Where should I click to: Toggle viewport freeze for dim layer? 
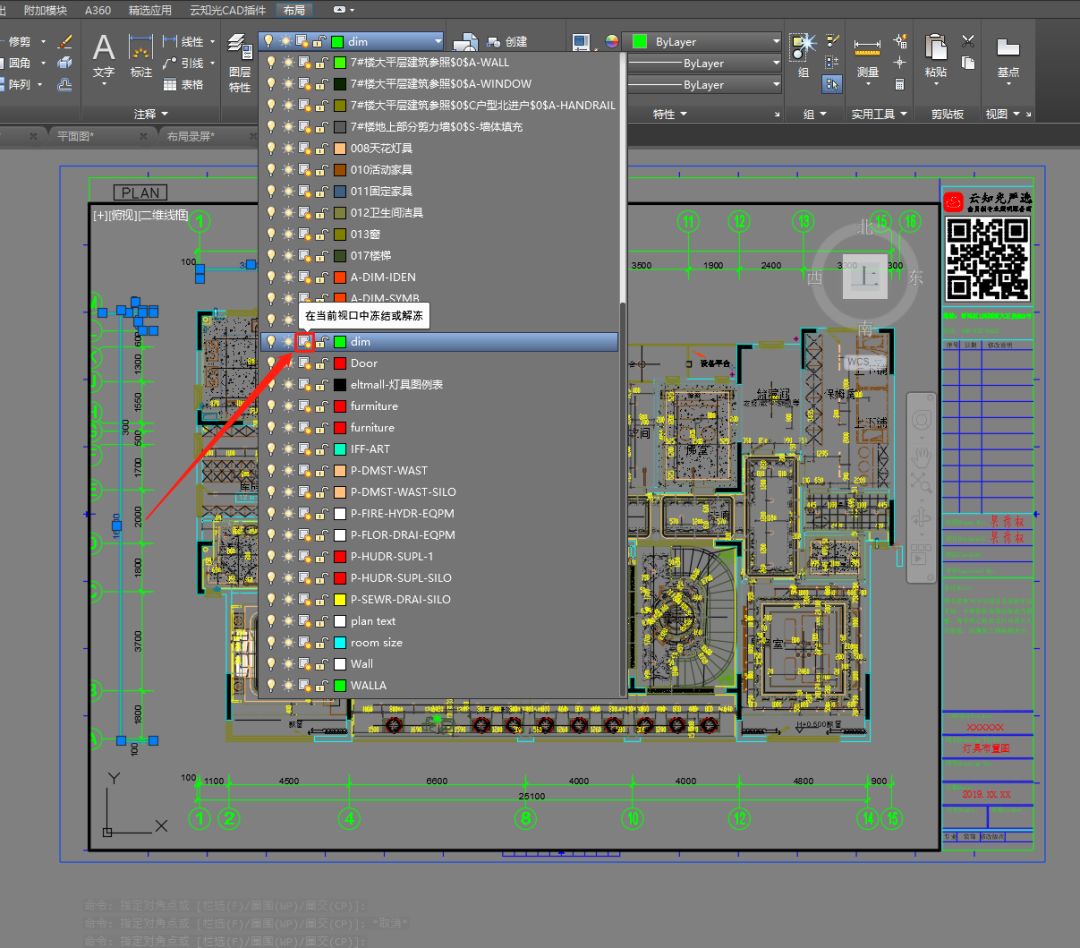(304, 342)
